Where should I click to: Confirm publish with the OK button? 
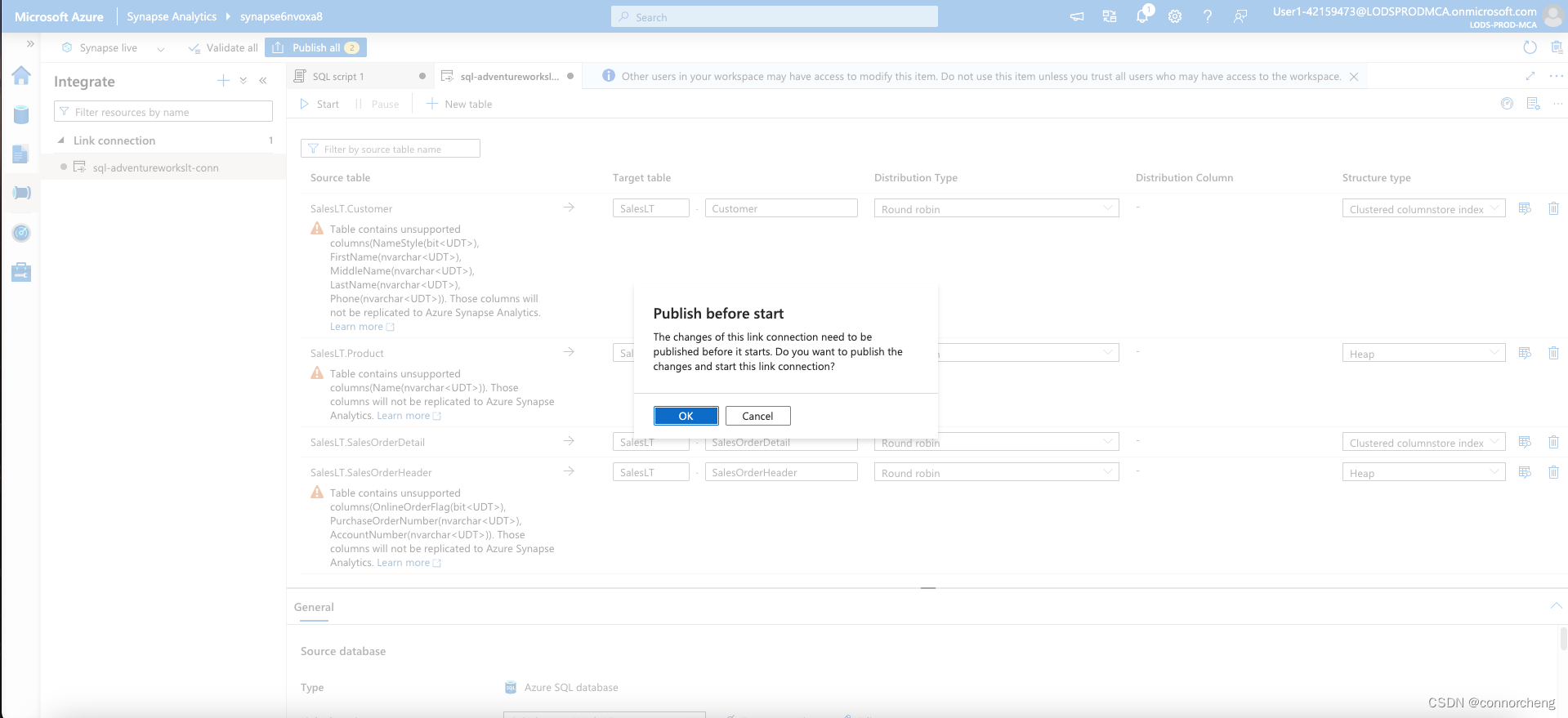(686, 416)
